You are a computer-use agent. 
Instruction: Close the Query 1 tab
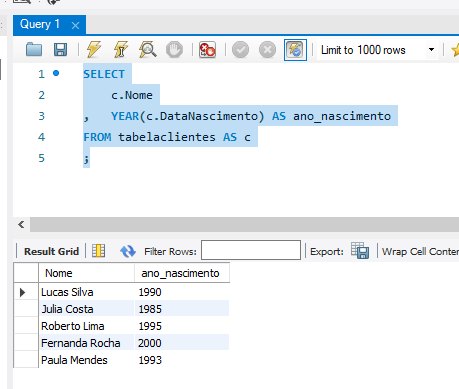pos(76,25)
